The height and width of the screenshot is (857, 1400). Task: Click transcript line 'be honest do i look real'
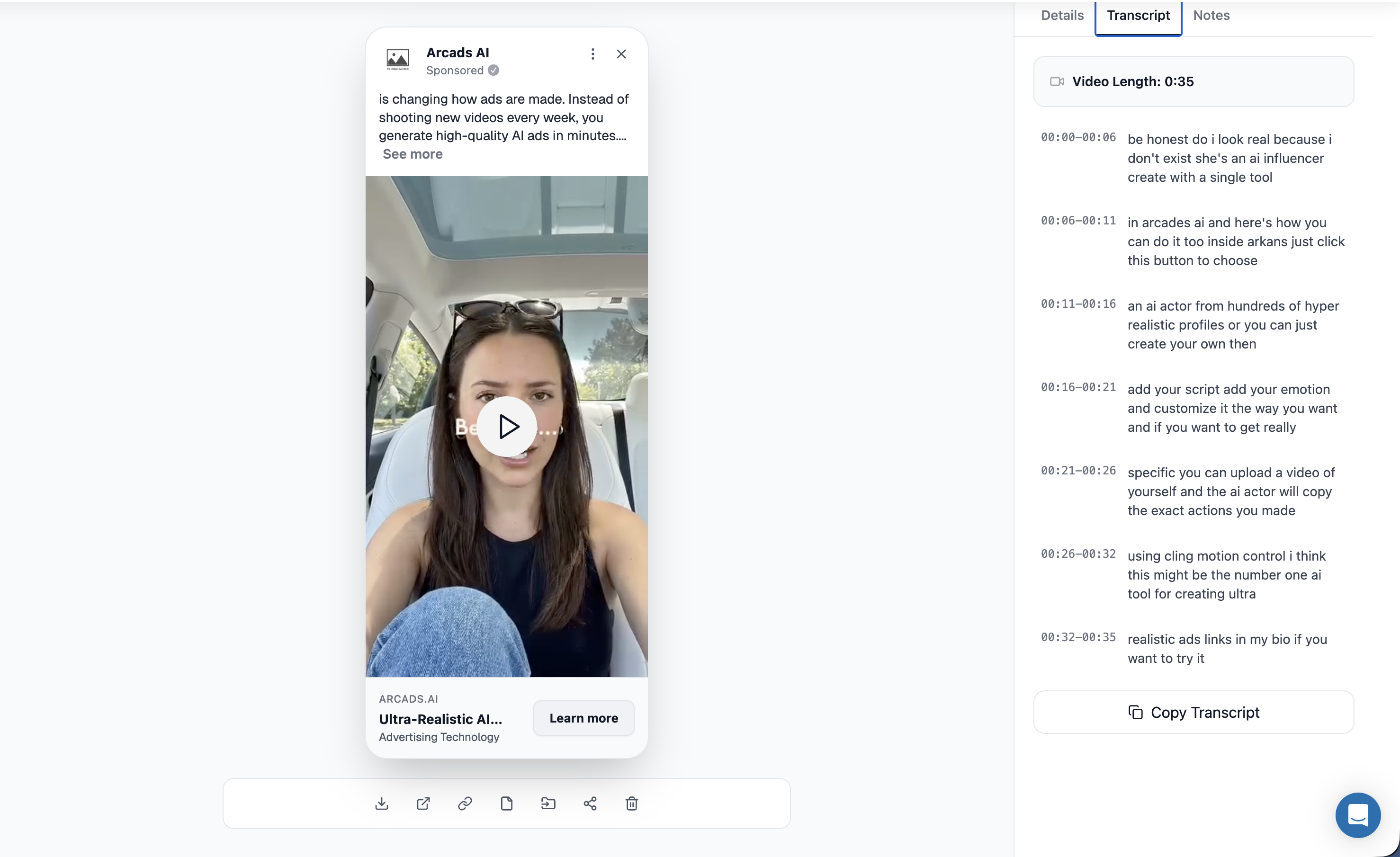tap(1229, 158)
